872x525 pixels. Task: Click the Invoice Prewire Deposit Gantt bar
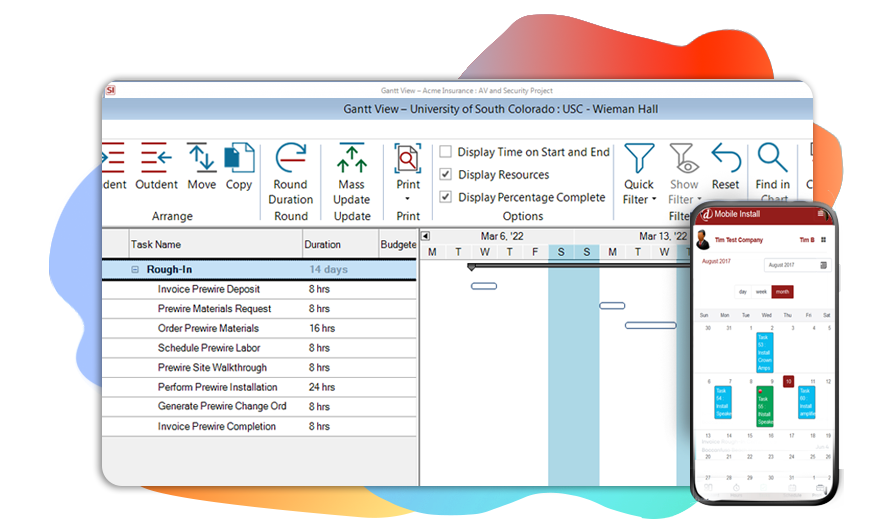(484, 286)
